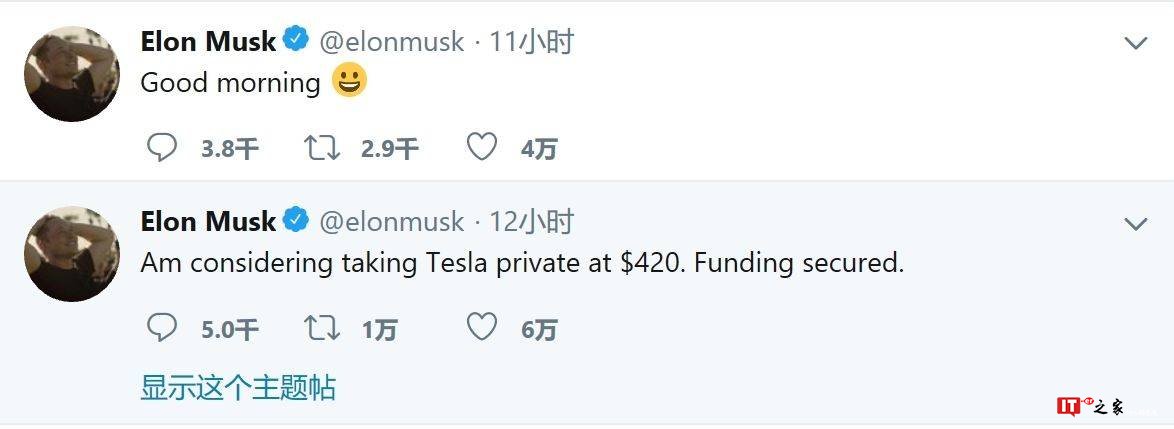Click verified badge on Tesla tweet
Viewport: 1174px width, 429px height.
(x=296, y=220)
